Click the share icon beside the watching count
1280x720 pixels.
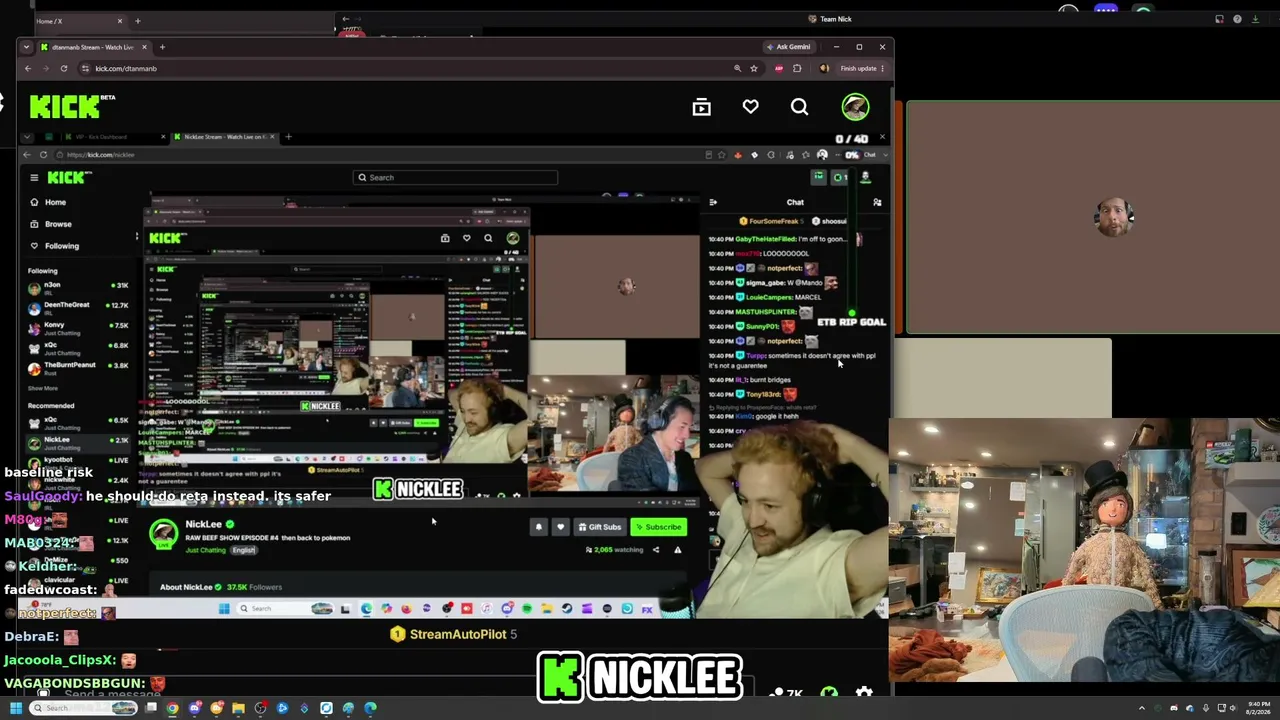pyautogui.click(x=656, y=550)
